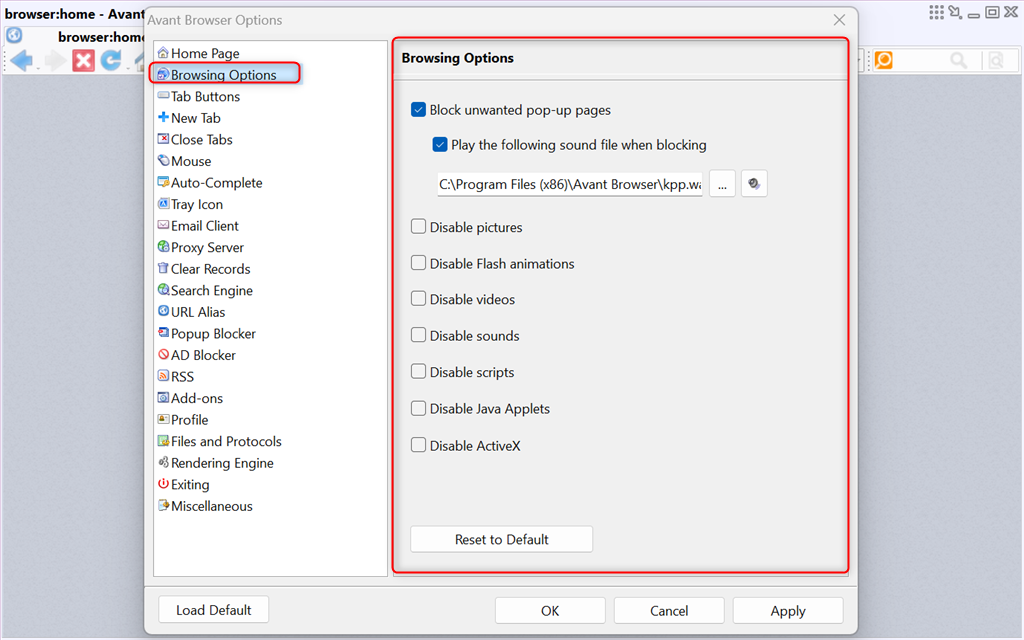1024x640 pixels.
Task: Open the Popup Blocker settings category
Action: [206, 334]
